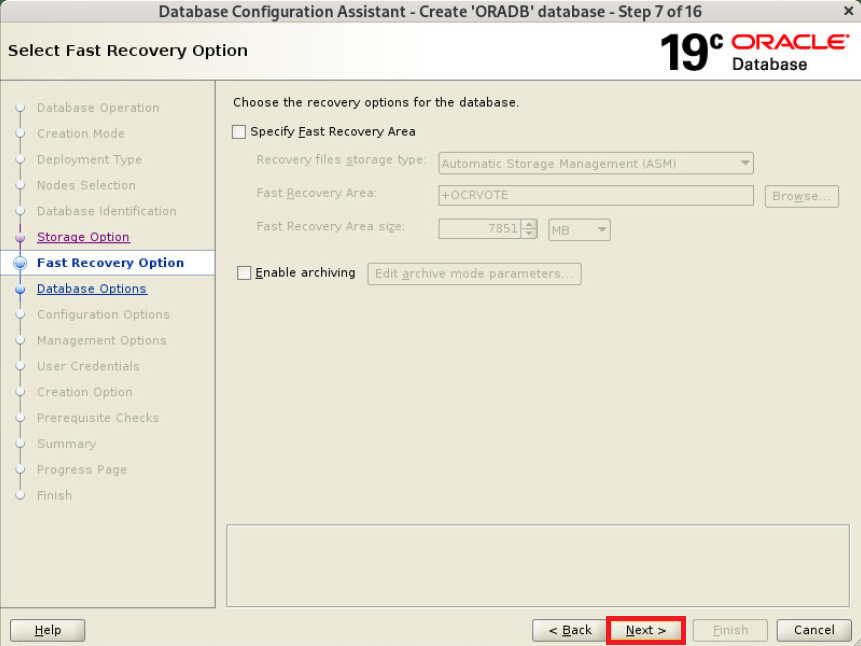
Task: Close the Database Configuration Assistant window
Action: click(848, 10)
